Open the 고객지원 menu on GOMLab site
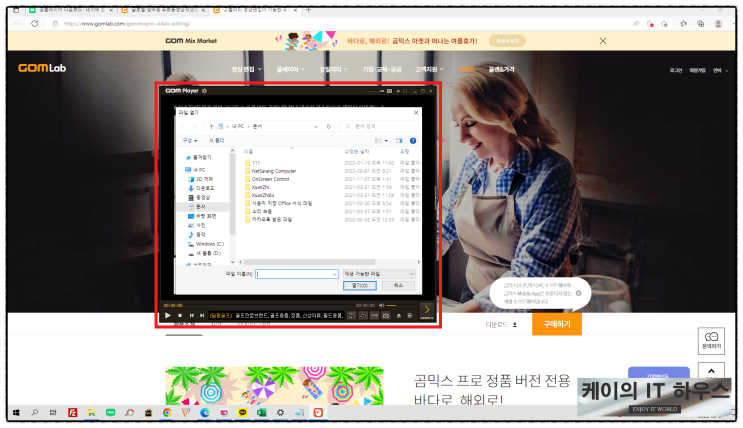 click(429, 70)
